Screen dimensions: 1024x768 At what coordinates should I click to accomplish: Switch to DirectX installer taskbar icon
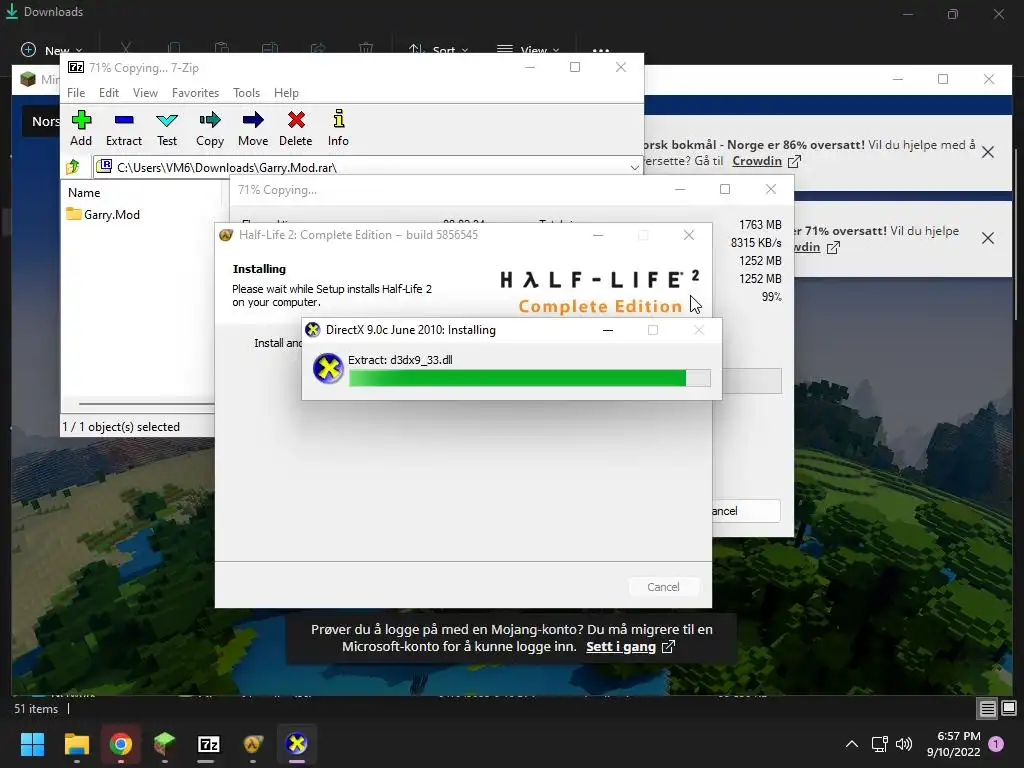pyautogui.click(x=296, y=744)
